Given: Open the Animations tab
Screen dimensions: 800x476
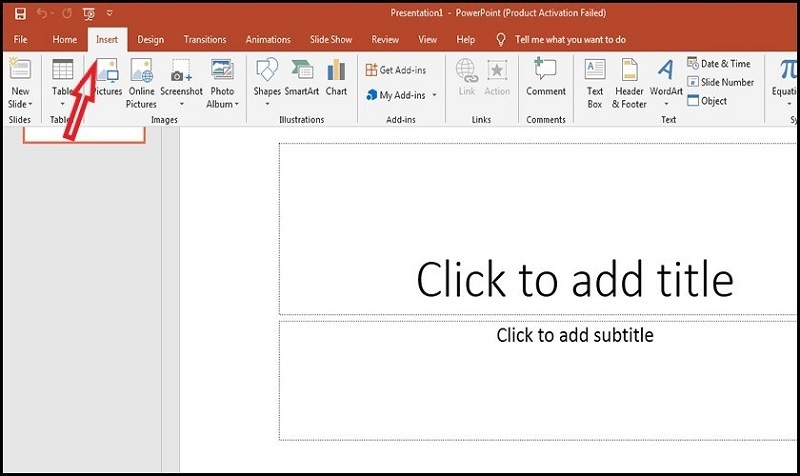Looking at the screenshot, I should pos(268,40).
